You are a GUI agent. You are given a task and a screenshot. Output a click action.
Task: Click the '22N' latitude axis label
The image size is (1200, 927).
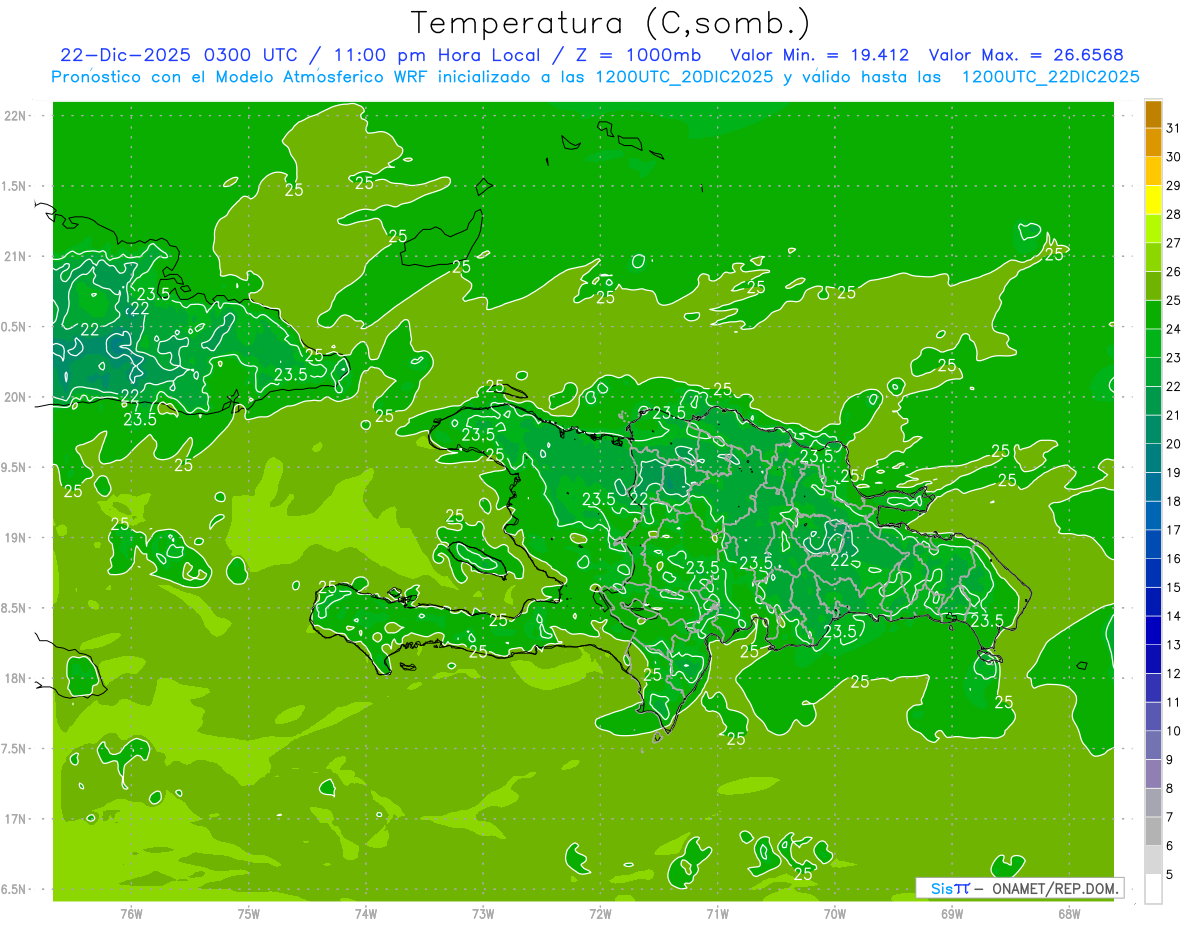15,116
